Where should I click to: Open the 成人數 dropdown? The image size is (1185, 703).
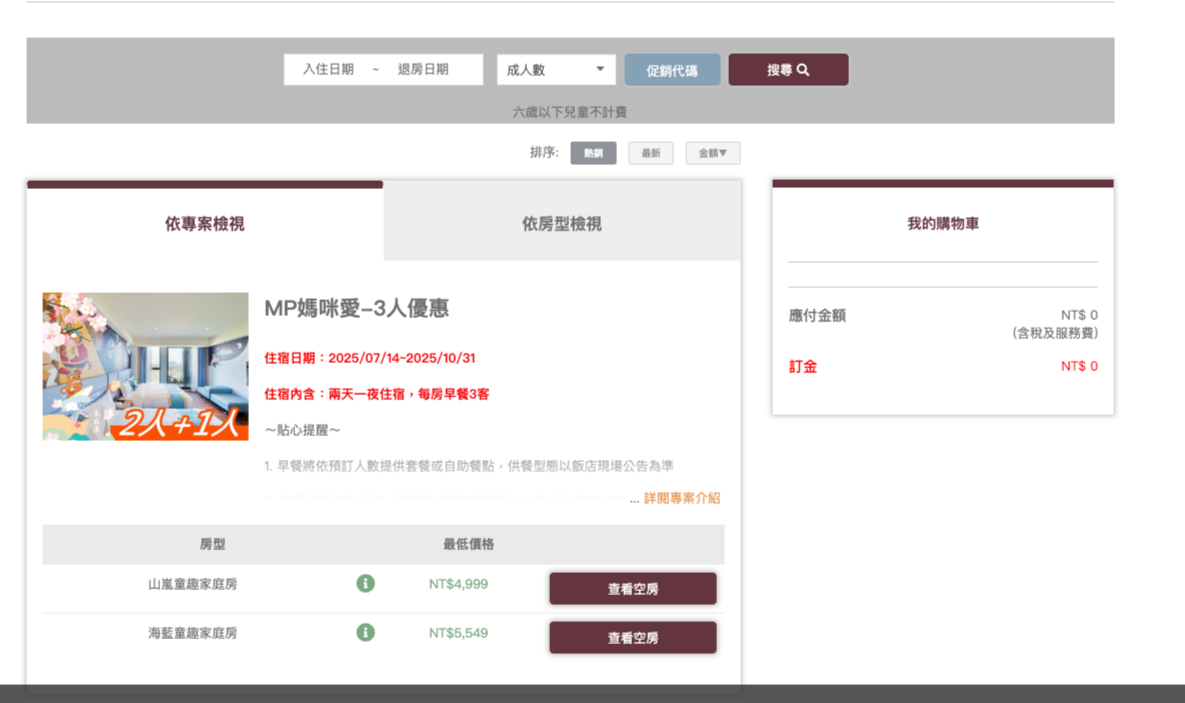(x=556, y=70)
